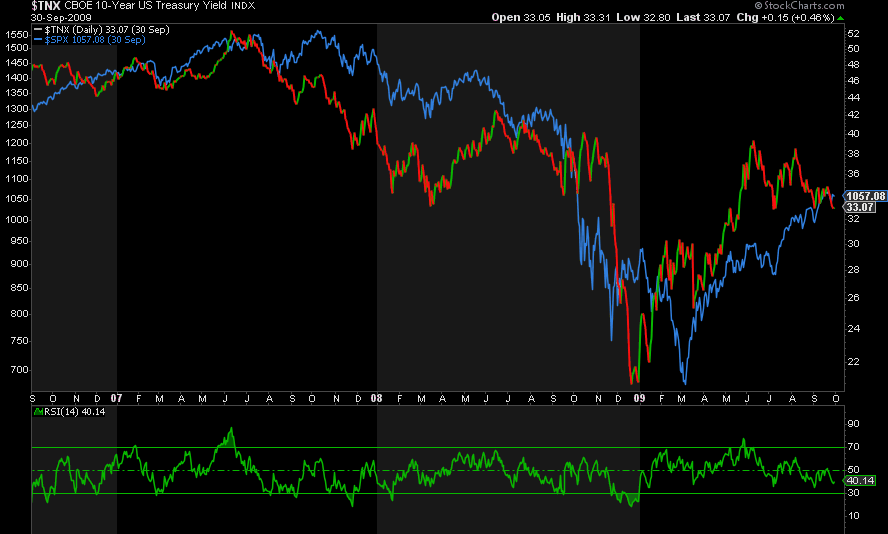Click the 850 level on left axis

click(19, 288)
